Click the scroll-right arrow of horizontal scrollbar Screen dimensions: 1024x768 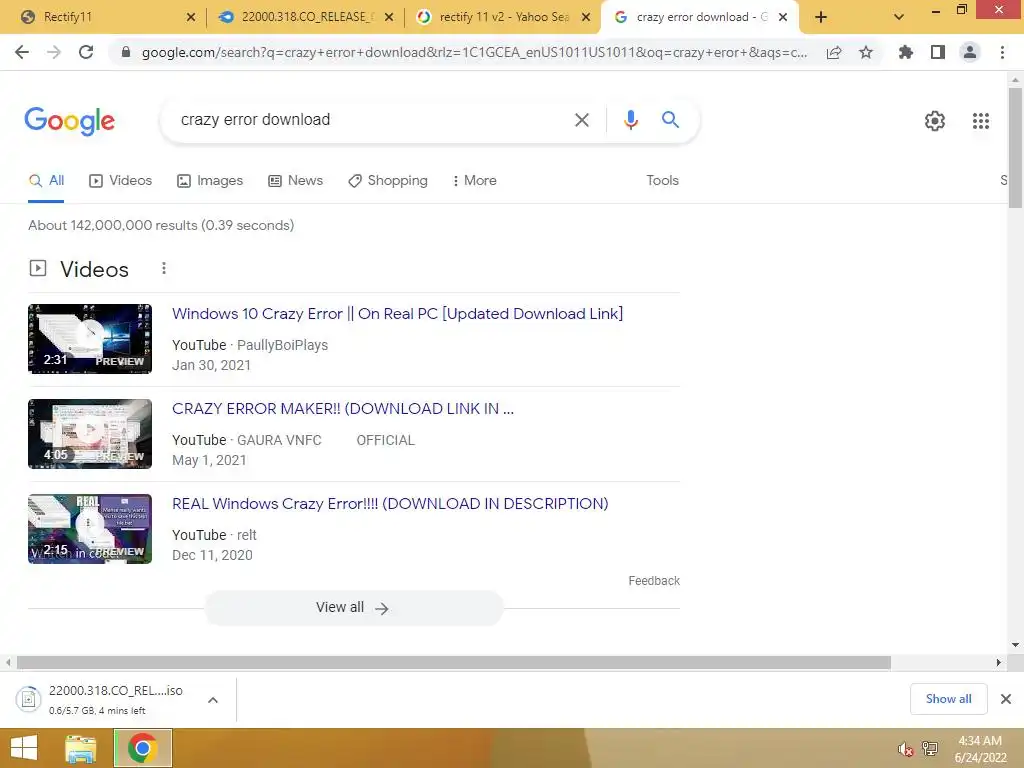(998, 663)
